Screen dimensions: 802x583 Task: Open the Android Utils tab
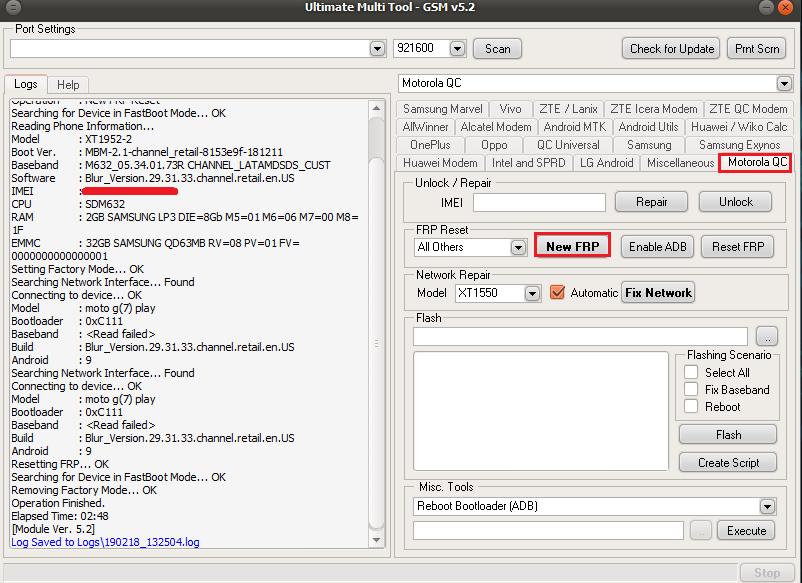pos(648,127)
